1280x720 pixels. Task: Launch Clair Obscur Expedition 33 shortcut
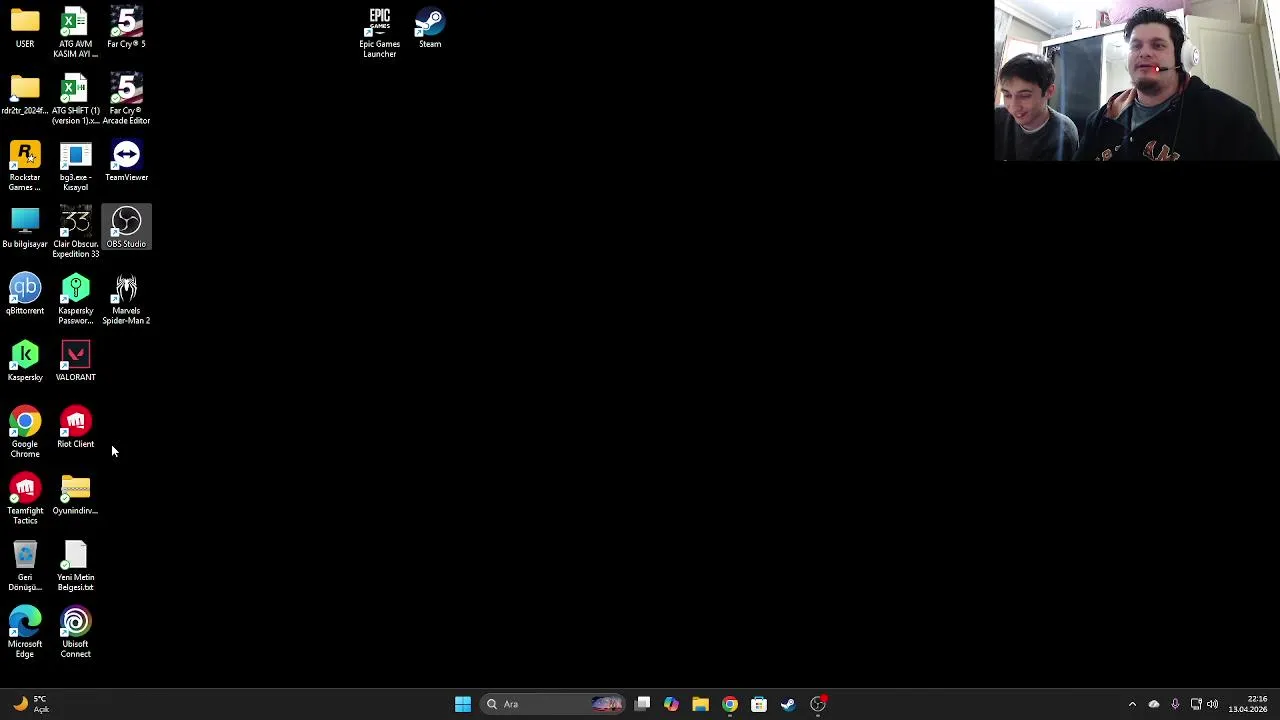click(x=75, y=233)
